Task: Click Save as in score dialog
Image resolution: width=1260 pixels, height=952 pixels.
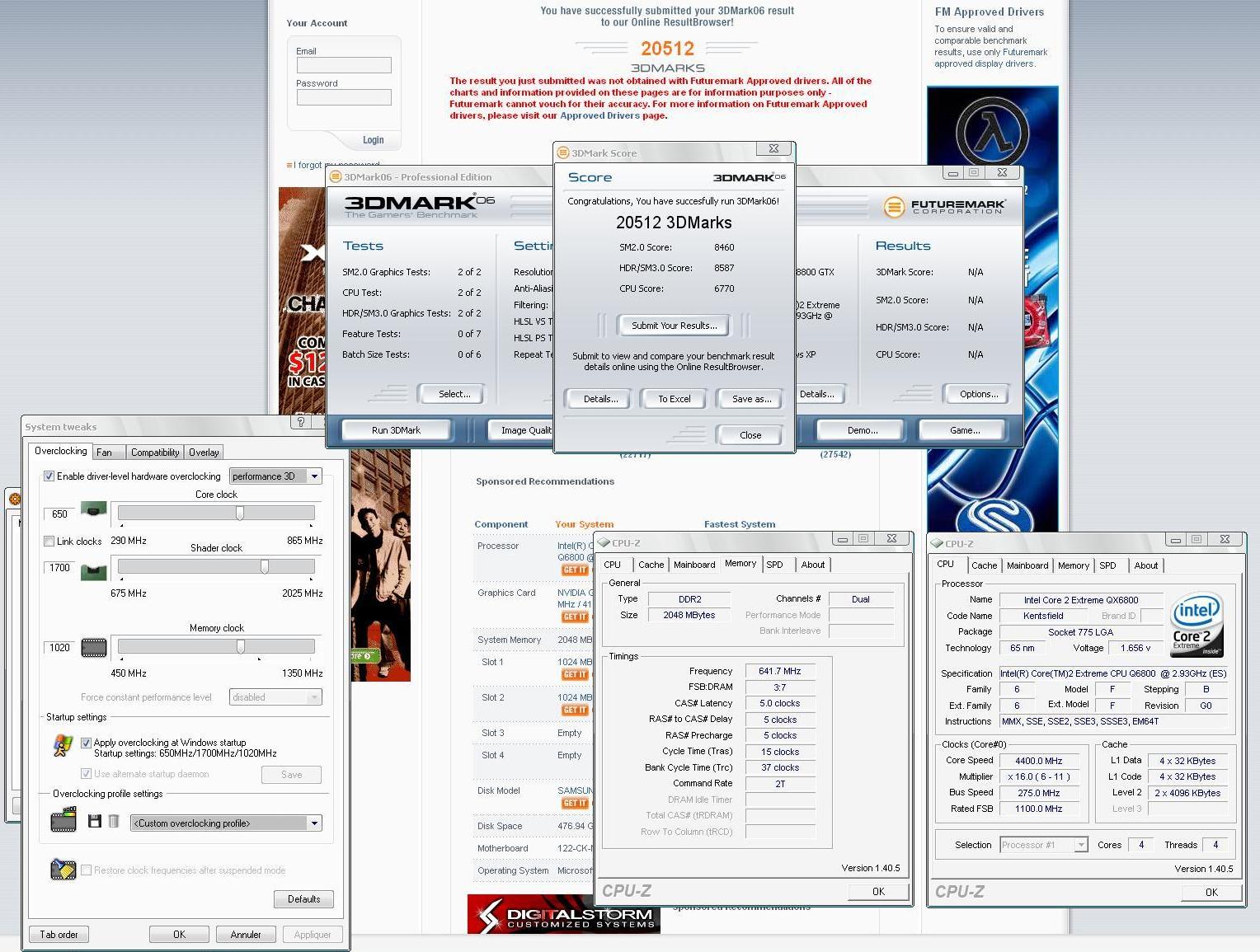Action: tap(751, 399)
